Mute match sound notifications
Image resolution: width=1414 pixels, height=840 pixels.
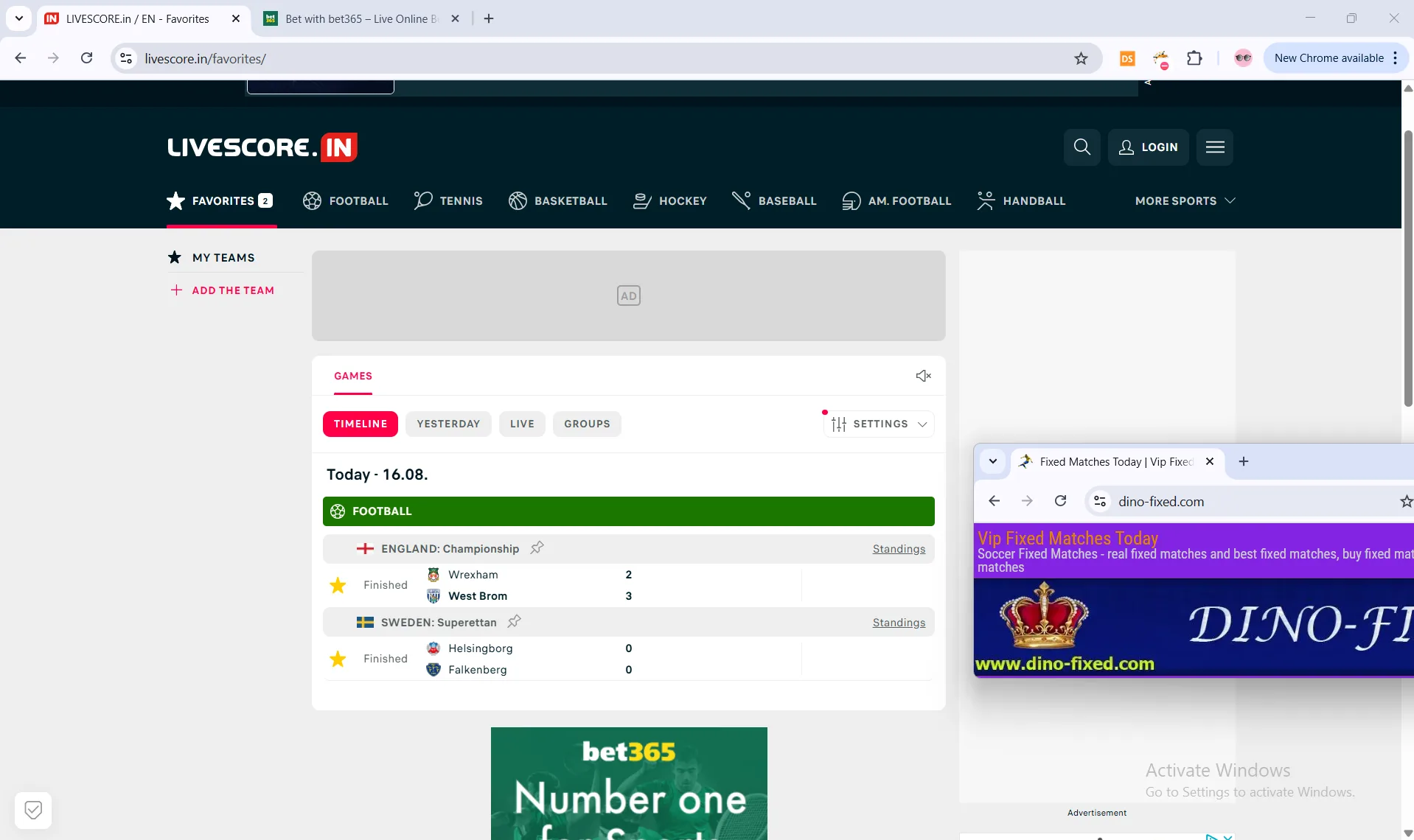(x=924, y=376)
